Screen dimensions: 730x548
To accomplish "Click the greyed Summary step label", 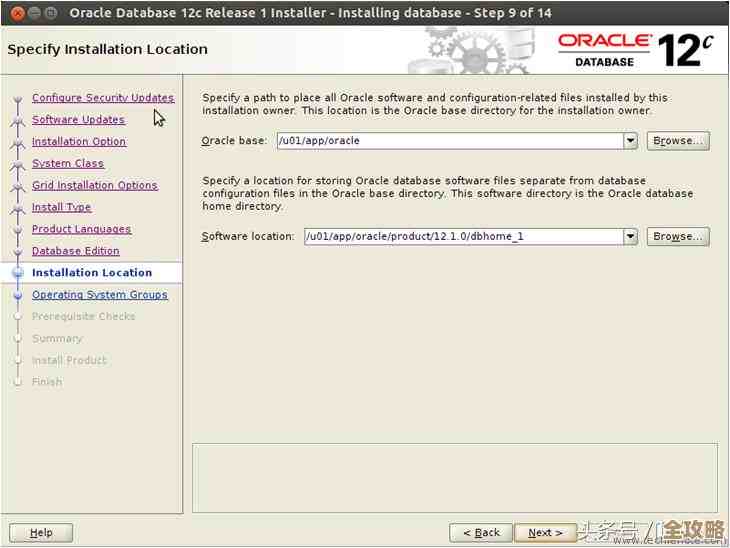I will pyautogui.click(x=57, y=338).
